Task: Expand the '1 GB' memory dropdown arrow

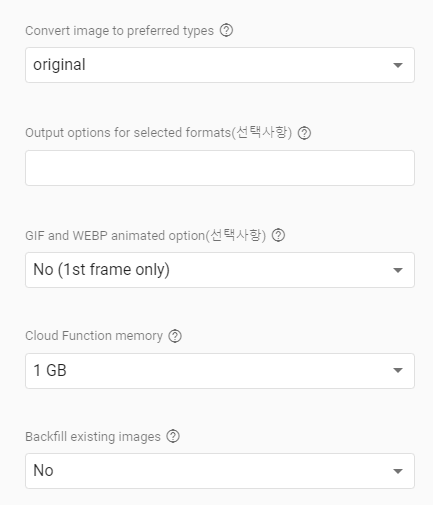Action: 398,370
